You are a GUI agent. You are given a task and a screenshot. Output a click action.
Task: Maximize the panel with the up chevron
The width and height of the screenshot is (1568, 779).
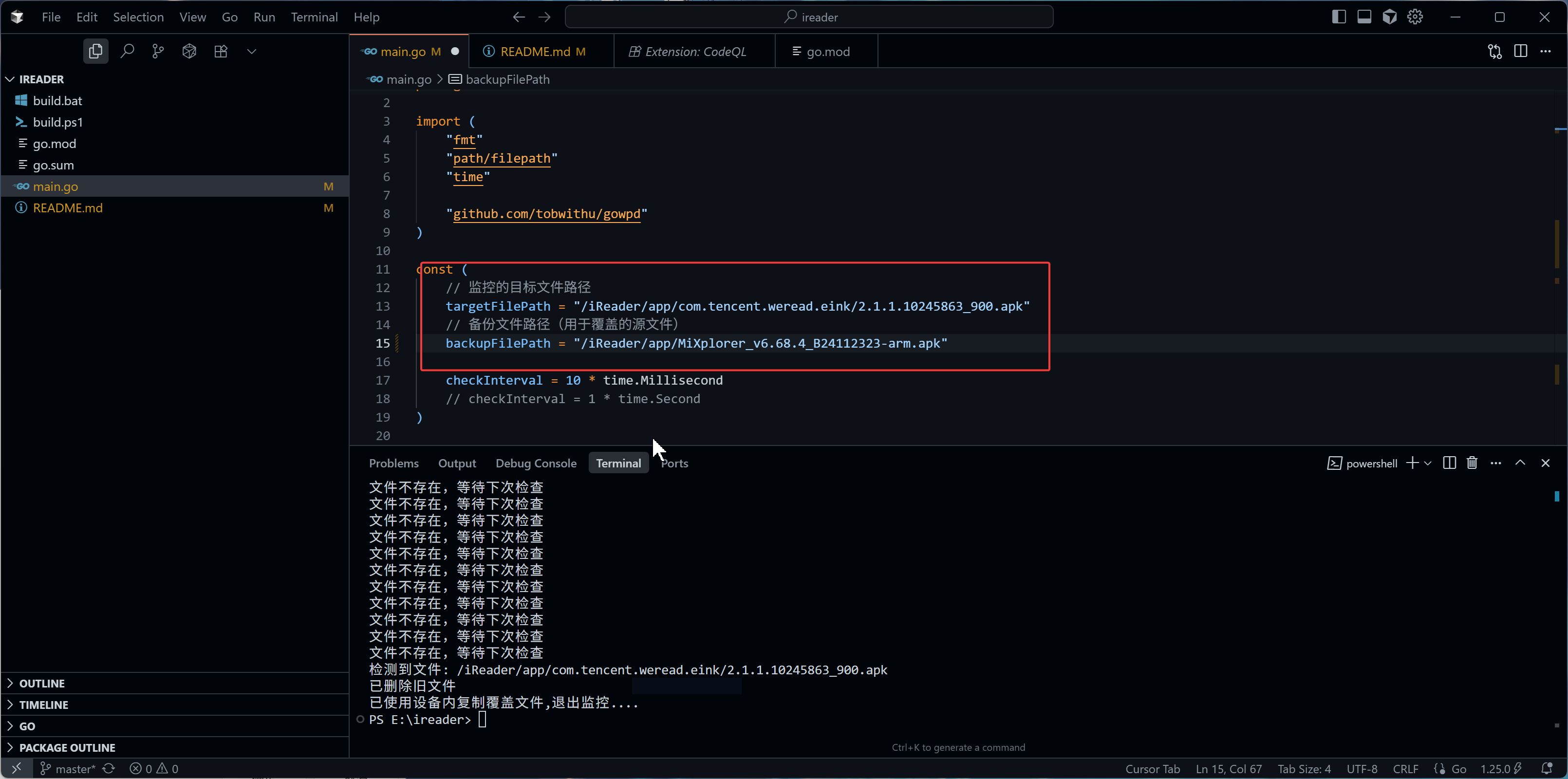[x=1520, y=463]
